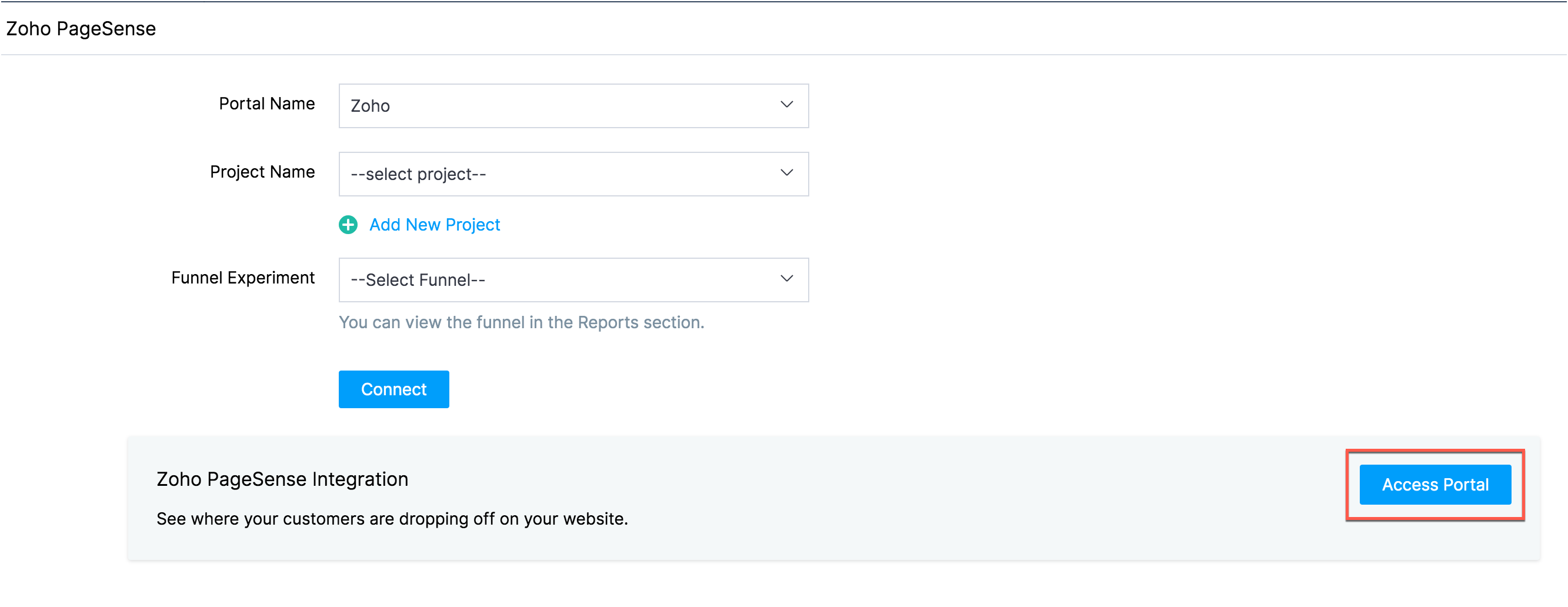Click the Add New Project link
Screen dimensions: 1568x607
435,225
